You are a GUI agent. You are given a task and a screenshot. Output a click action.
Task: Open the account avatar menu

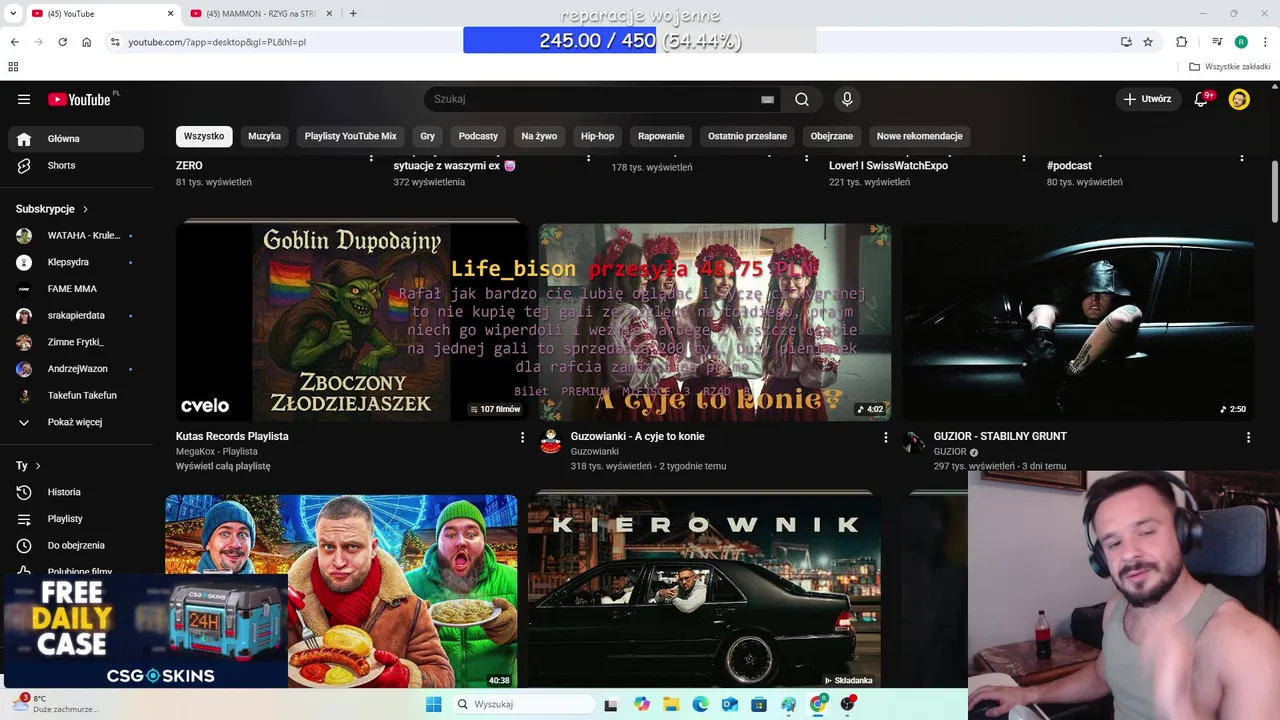(x=1239, y=99)
